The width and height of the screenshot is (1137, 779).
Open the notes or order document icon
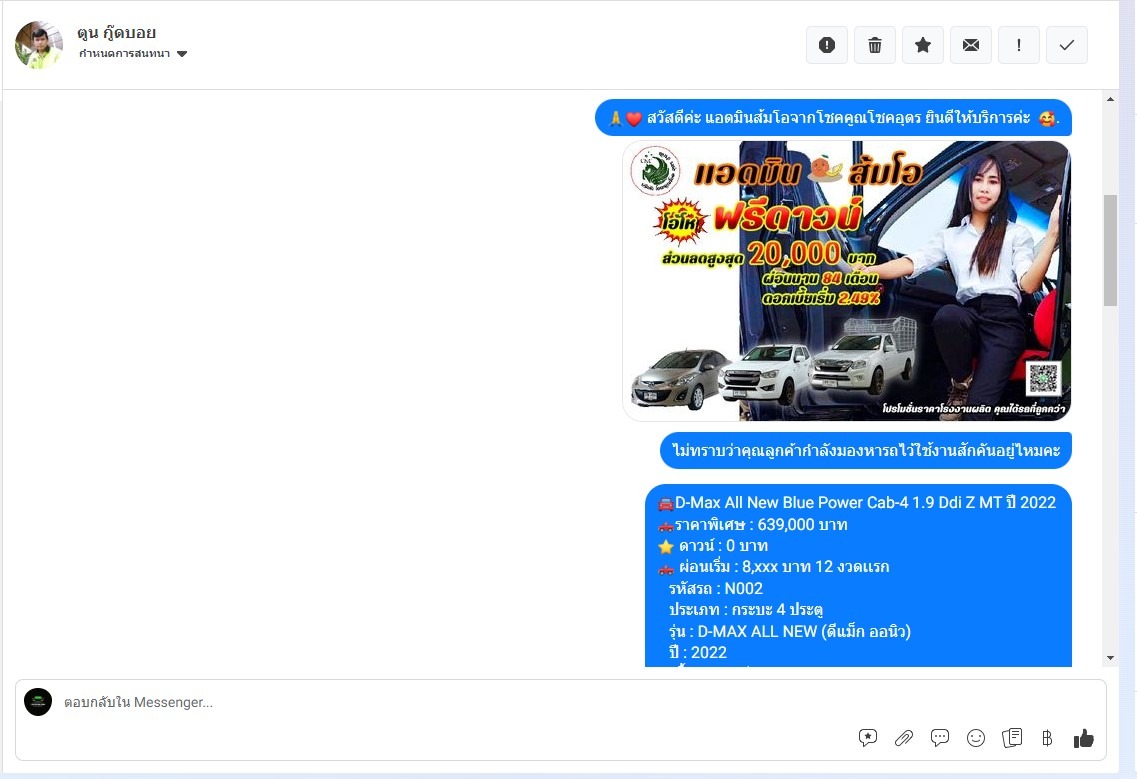click(1012, 738)
